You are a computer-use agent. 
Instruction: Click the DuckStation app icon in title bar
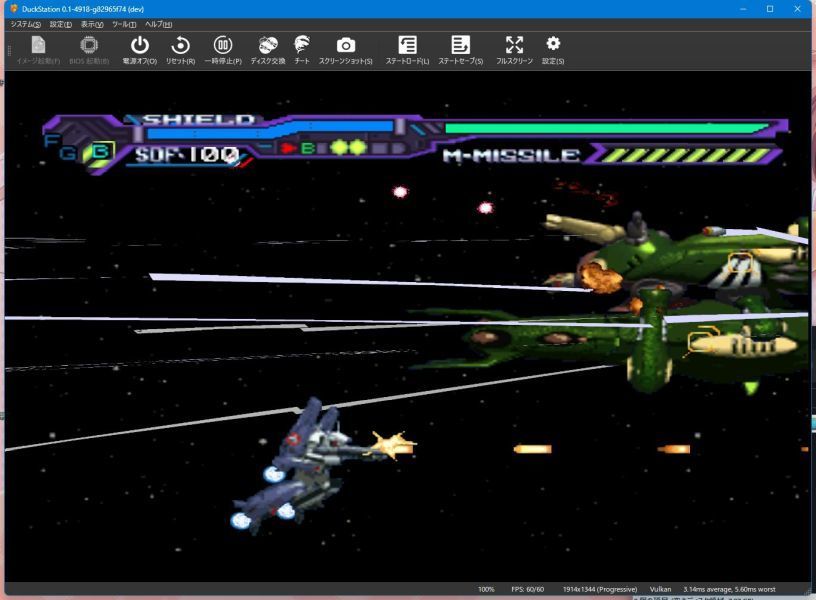coord(14,9)
